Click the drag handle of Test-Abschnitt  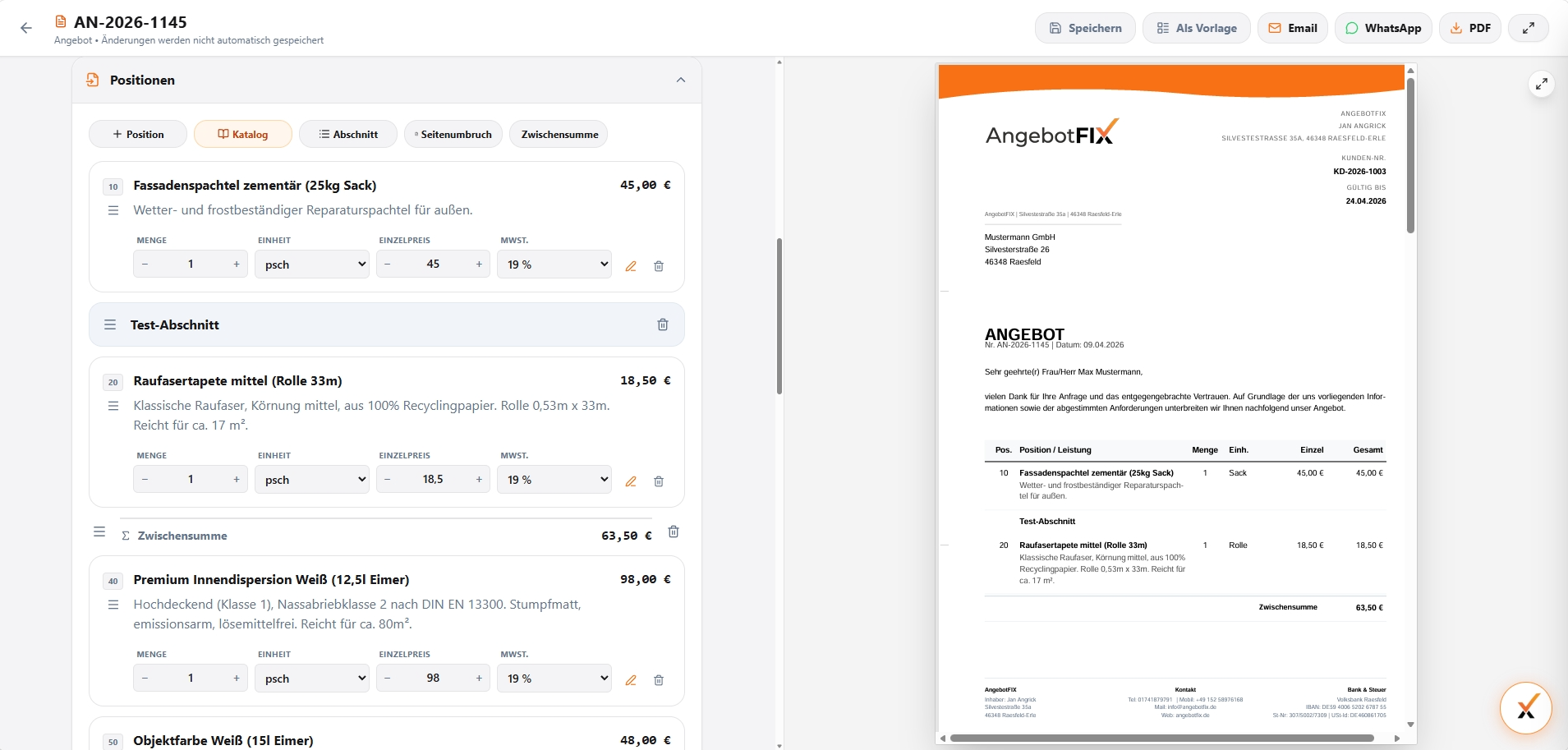tap(110, 324)
